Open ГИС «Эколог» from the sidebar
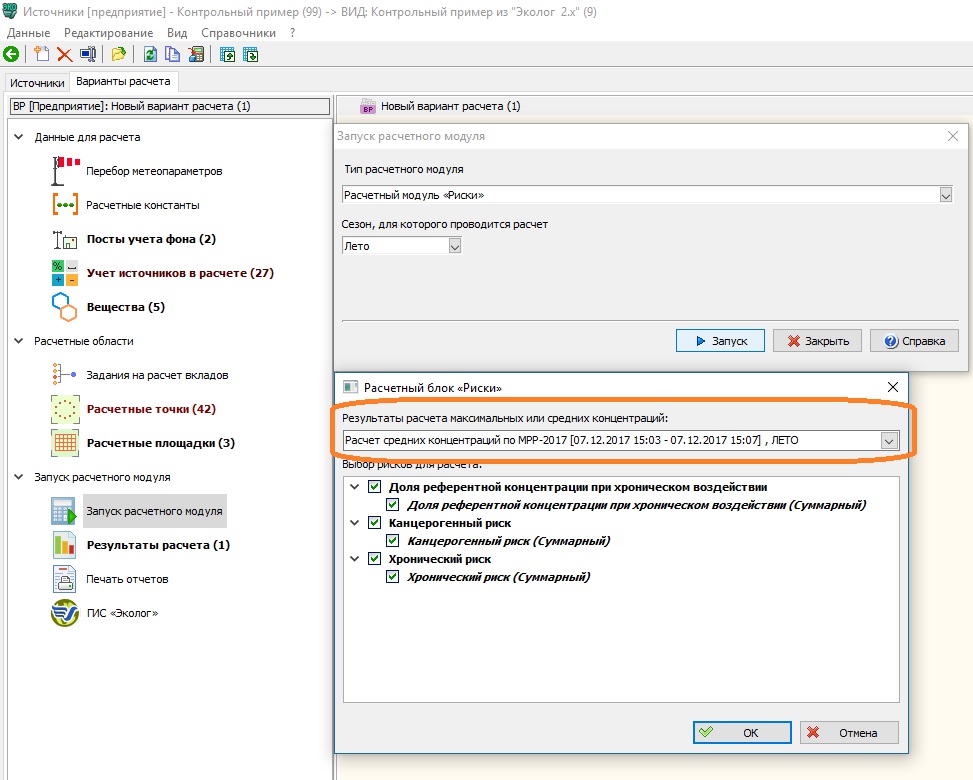Viewport: 973px width, 780px height. (121, 613)
